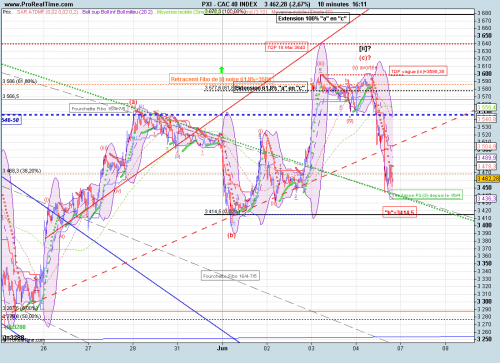500x363 pixels.
Task: Click the 3 350 price axis label
Action: click(x=484, y=263)
